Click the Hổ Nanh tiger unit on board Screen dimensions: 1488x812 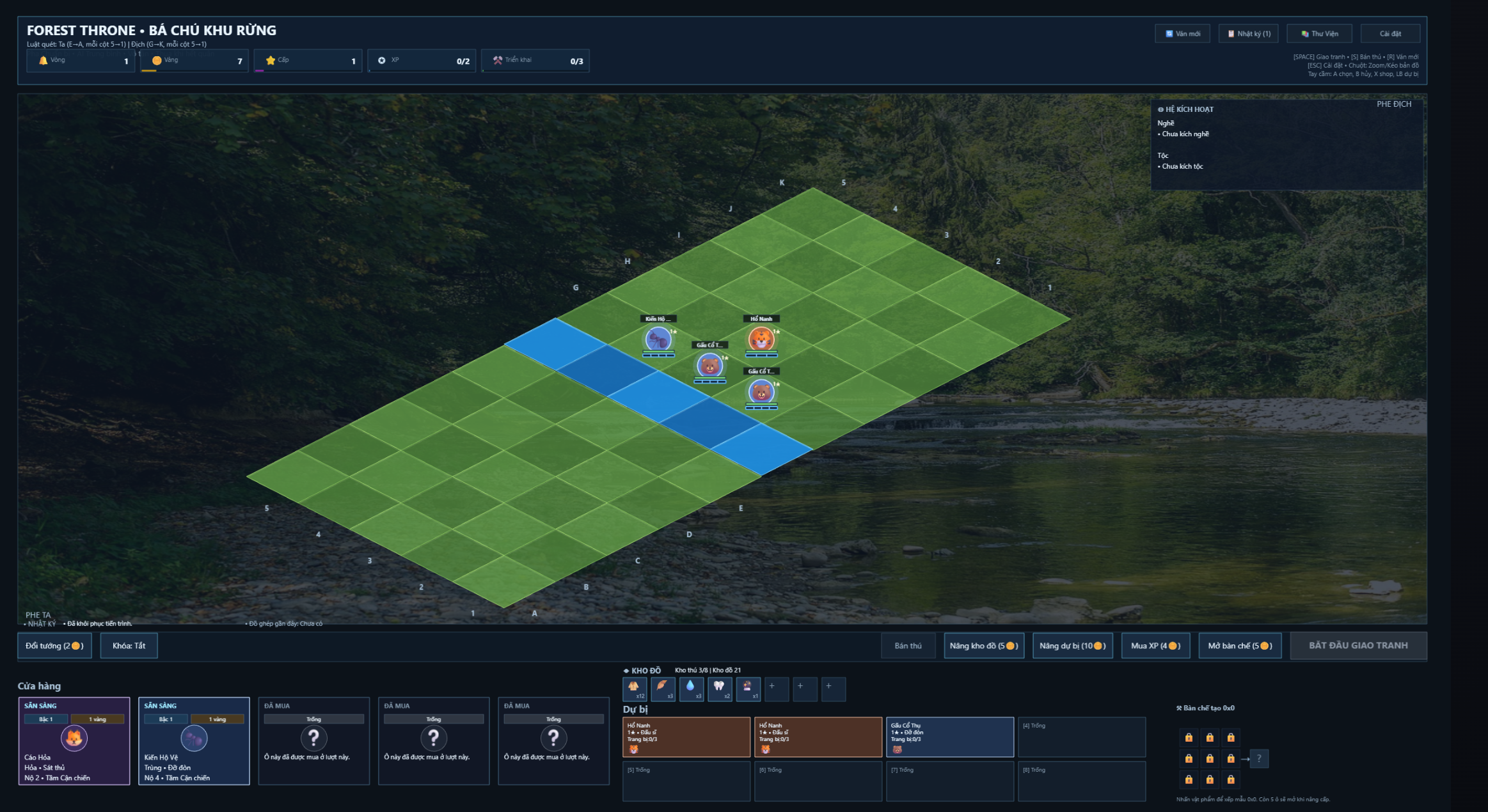(x=761, y=339)
